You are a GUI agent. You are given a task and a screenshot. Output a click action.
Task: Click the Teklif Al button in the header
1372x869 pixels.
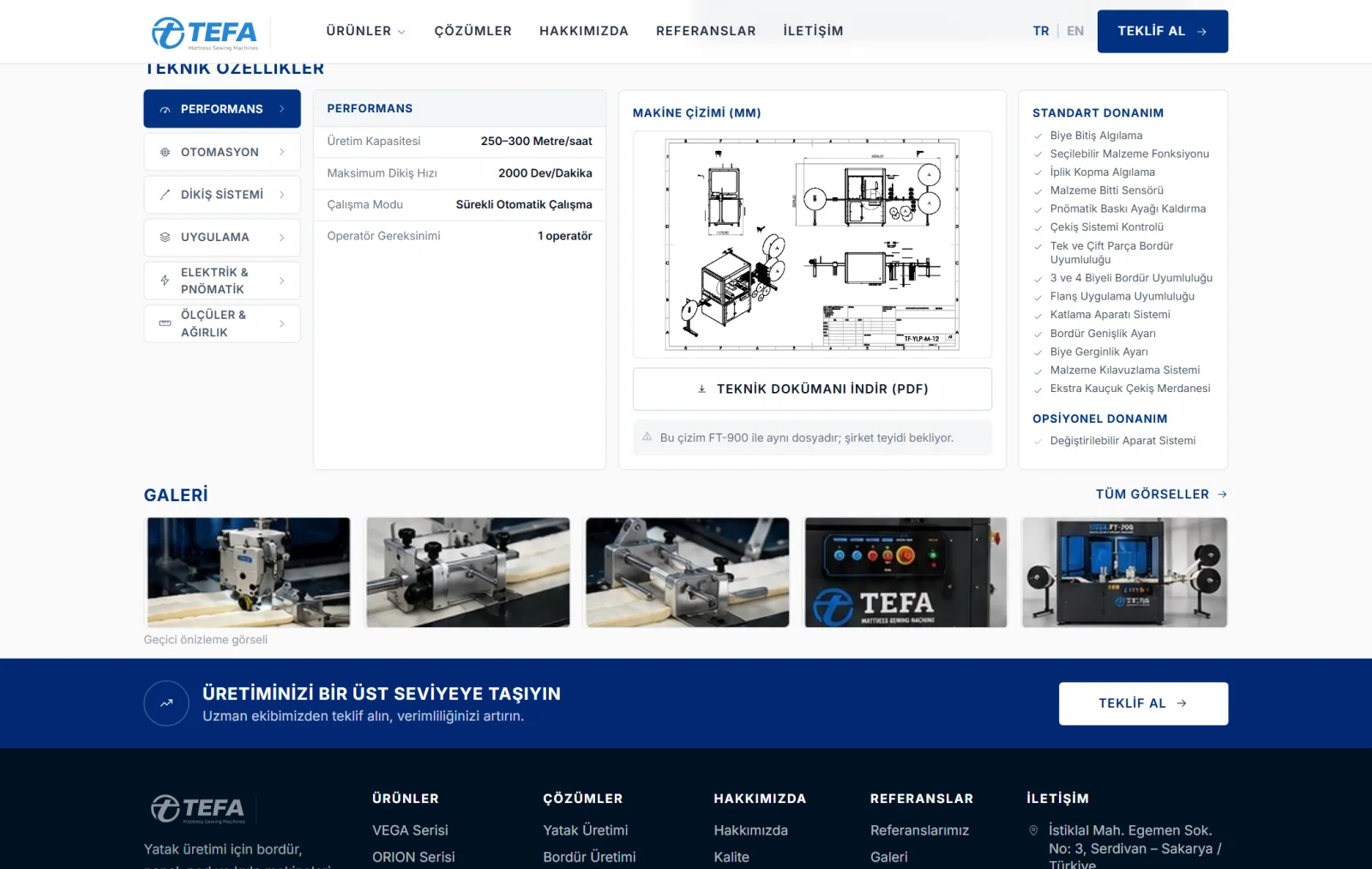click(x=1163, y=32)
